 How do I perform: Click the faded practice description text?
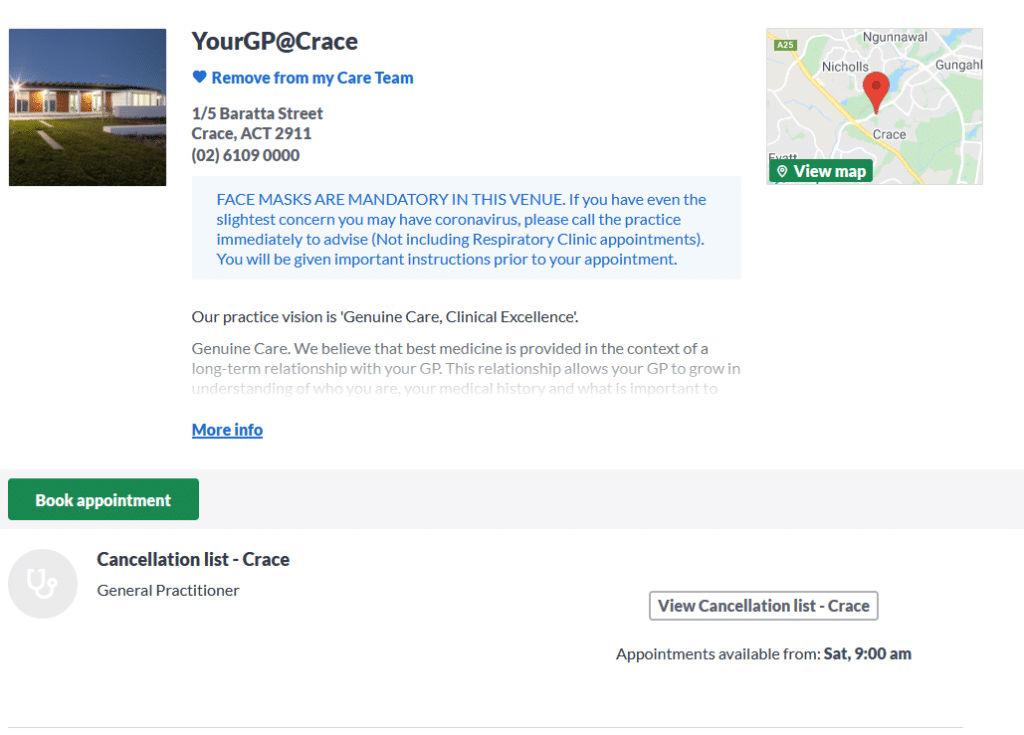466,368
